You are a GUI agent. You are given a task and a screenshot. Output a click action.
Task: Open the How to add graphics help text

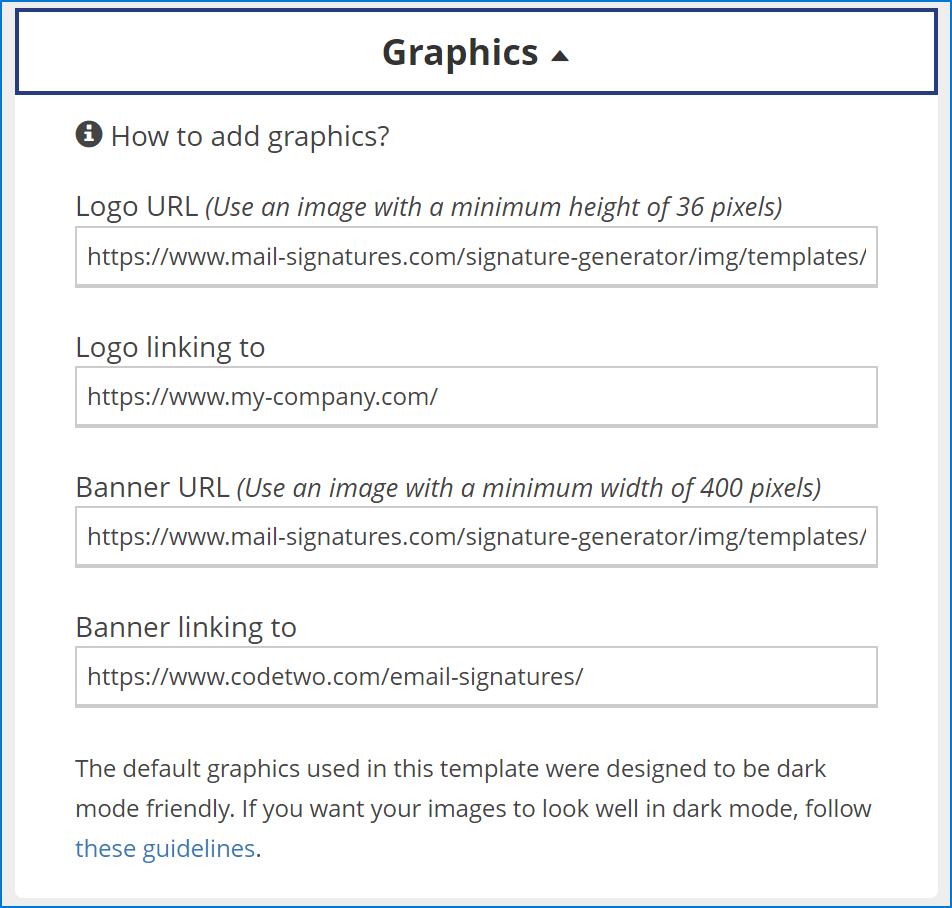(250, 136)
